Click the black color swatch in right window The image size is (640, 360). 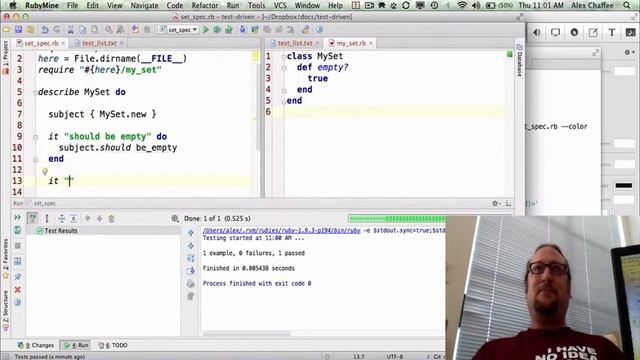click(624, 186)
